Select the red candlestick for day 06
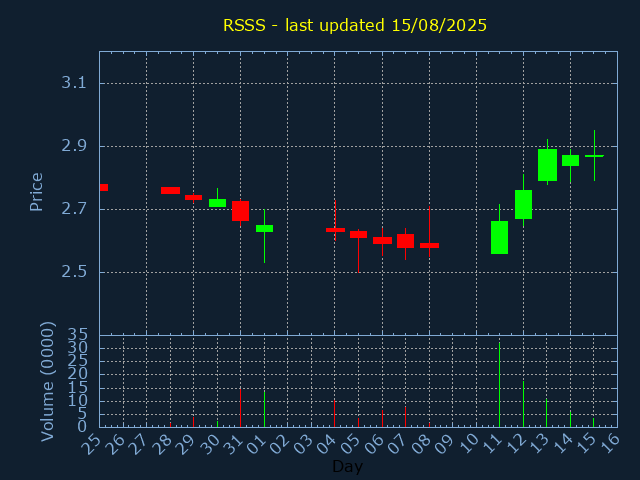This screenshot has height=480, width=640. pos(382,240)
